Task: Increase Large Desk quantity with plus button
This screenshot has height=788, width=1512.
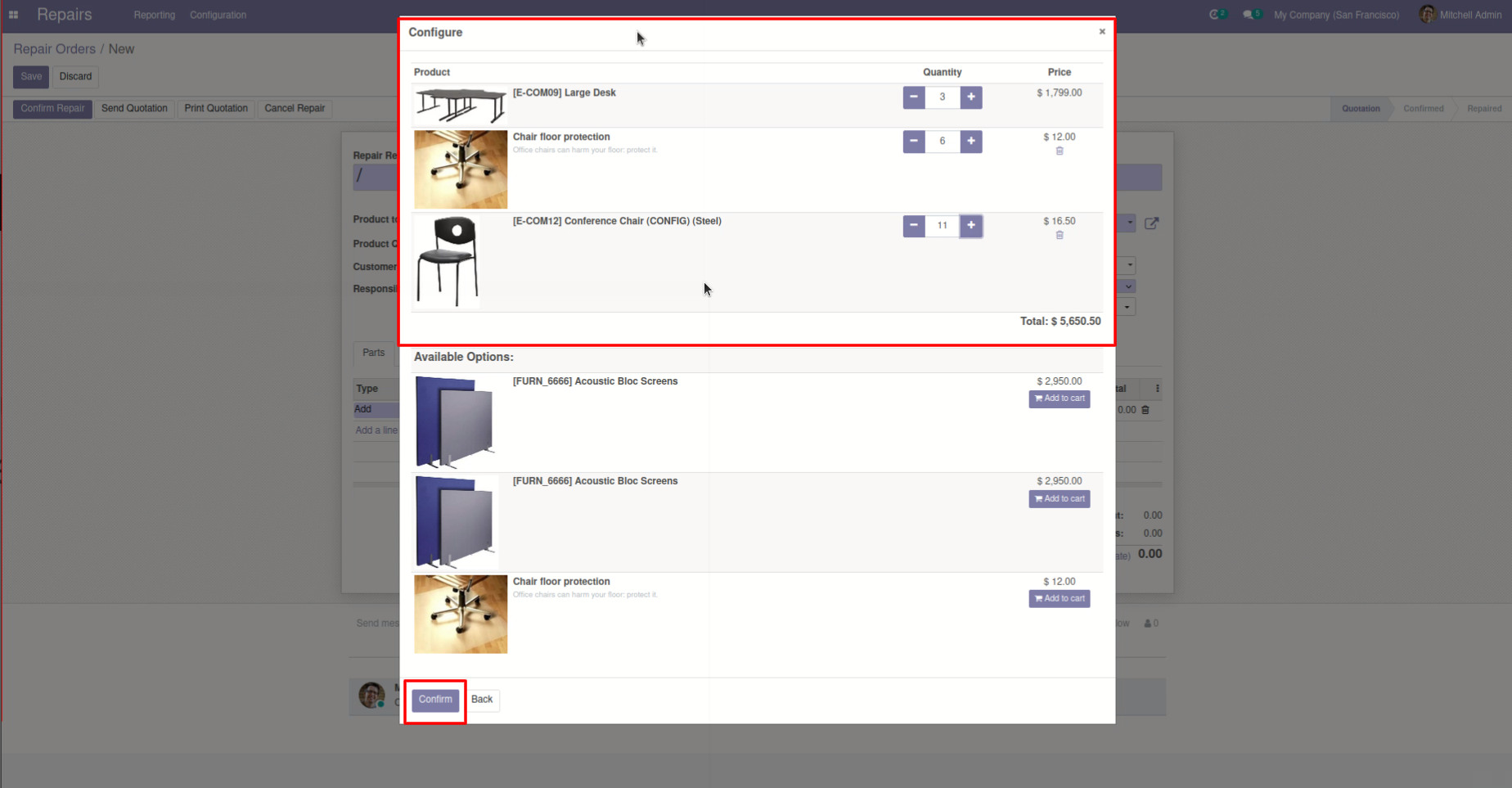Action: pos(971,97)
